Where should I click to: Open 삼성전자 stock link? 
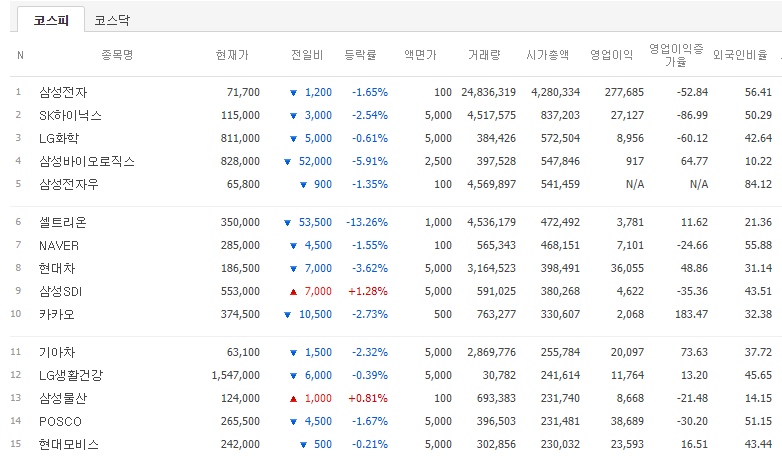click(x=63, y=92)
